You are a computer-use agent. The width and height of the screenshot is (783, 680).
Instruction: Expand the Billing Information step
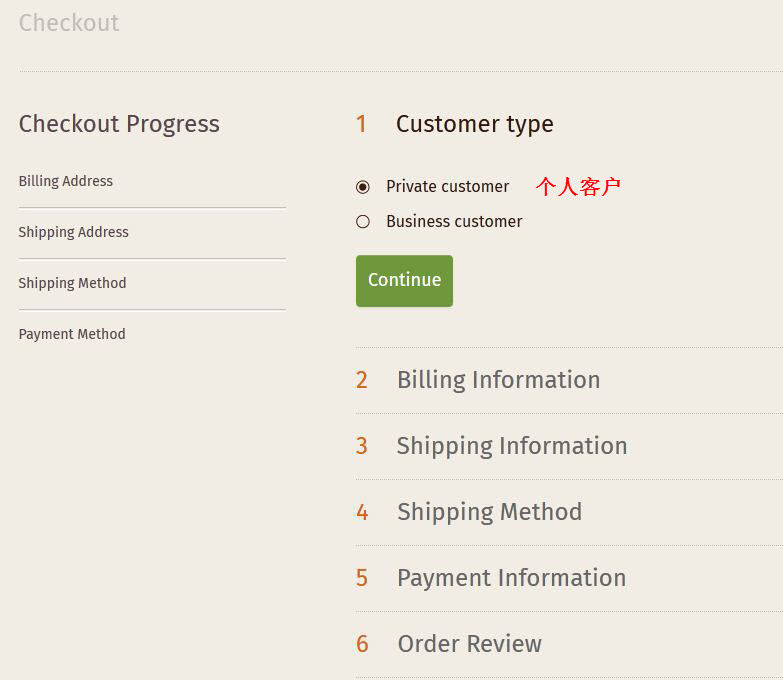(498, 380)
